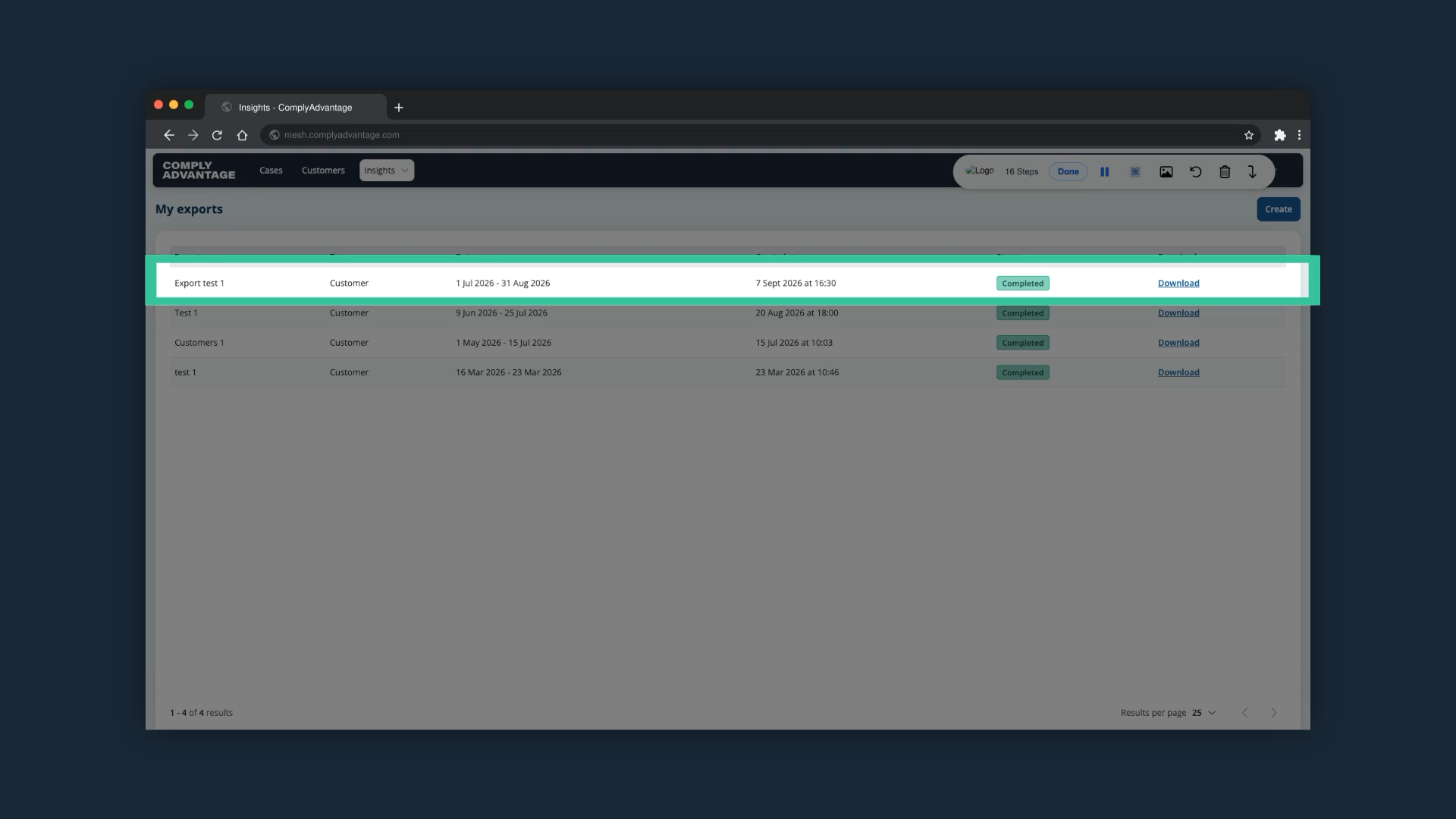Click the My exports heading
The image size is (1456, 819).
189,209
